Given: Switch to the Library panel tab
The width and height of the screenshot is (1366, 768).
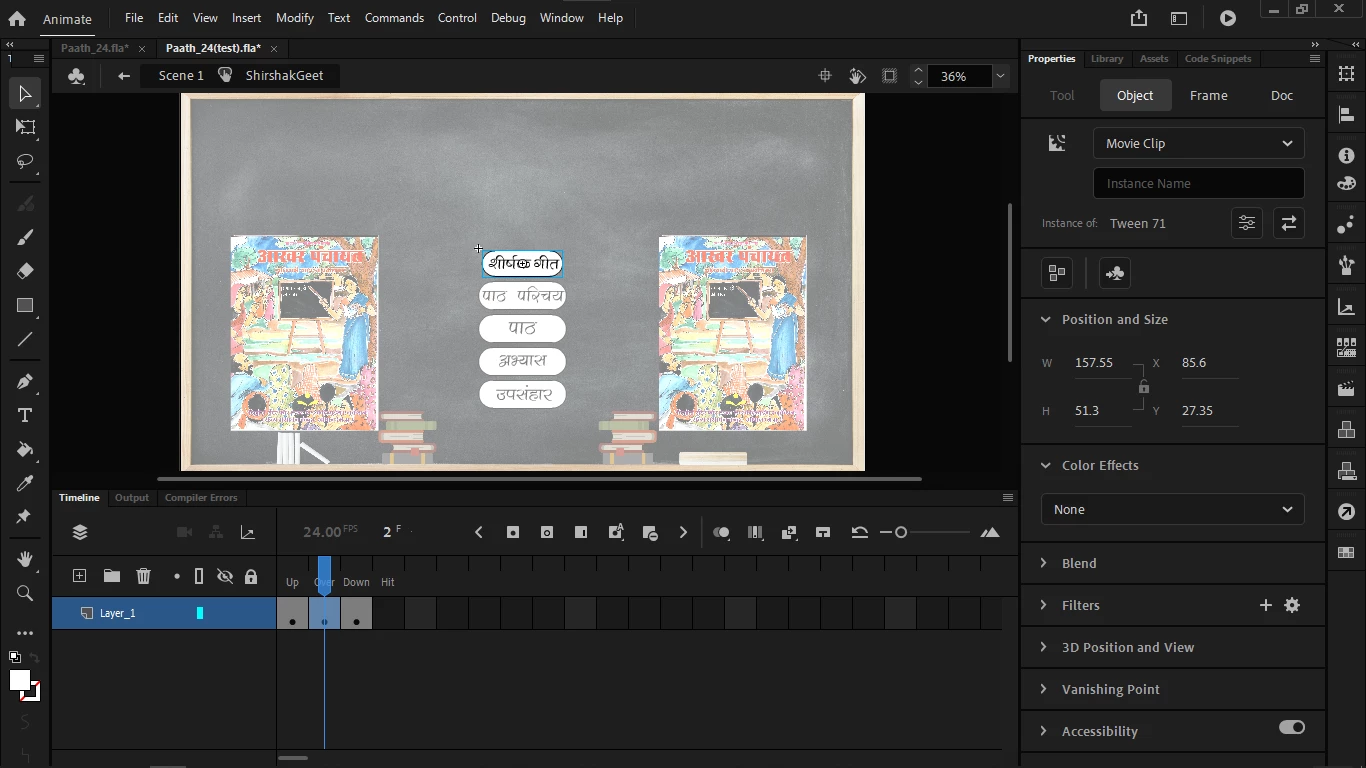Looking at the screenshot, I should tap(1107, 59).
